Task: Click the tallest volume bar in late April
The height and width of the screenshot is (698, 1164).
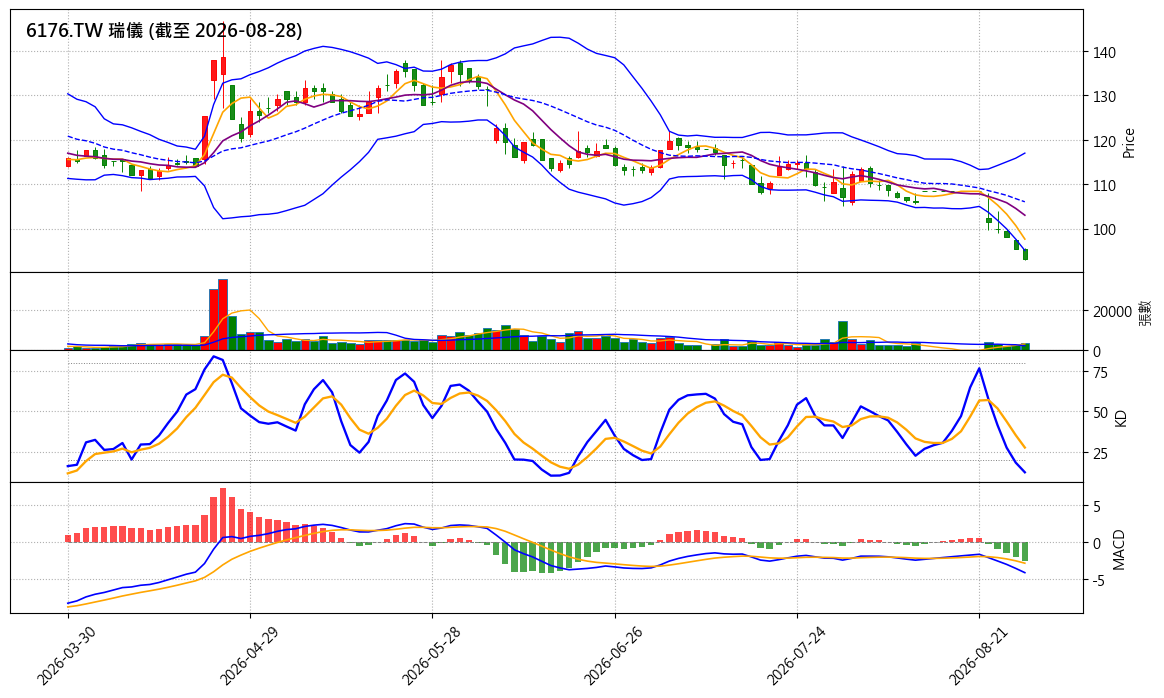Action: tap(223, 315)
